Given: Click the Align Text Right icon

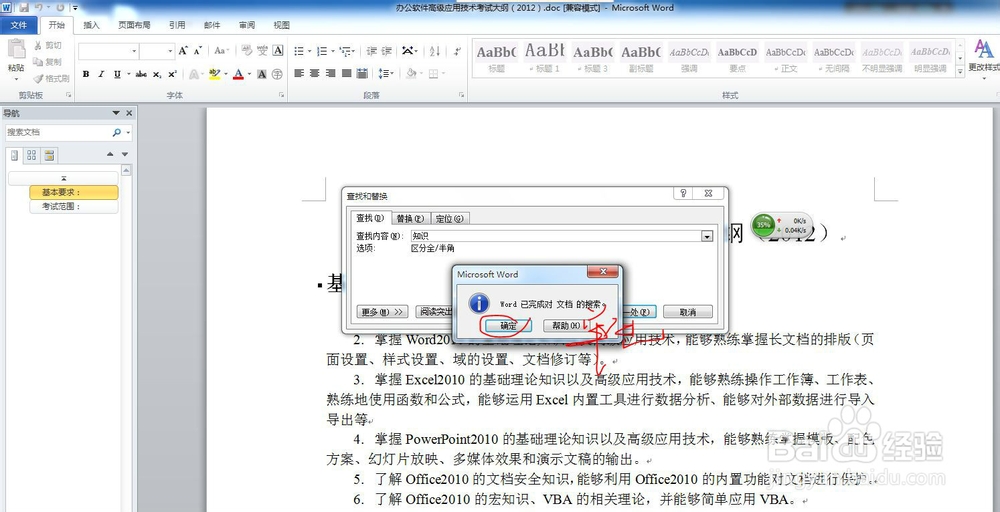Looking at the screenshot, I should tap(330, 73).
